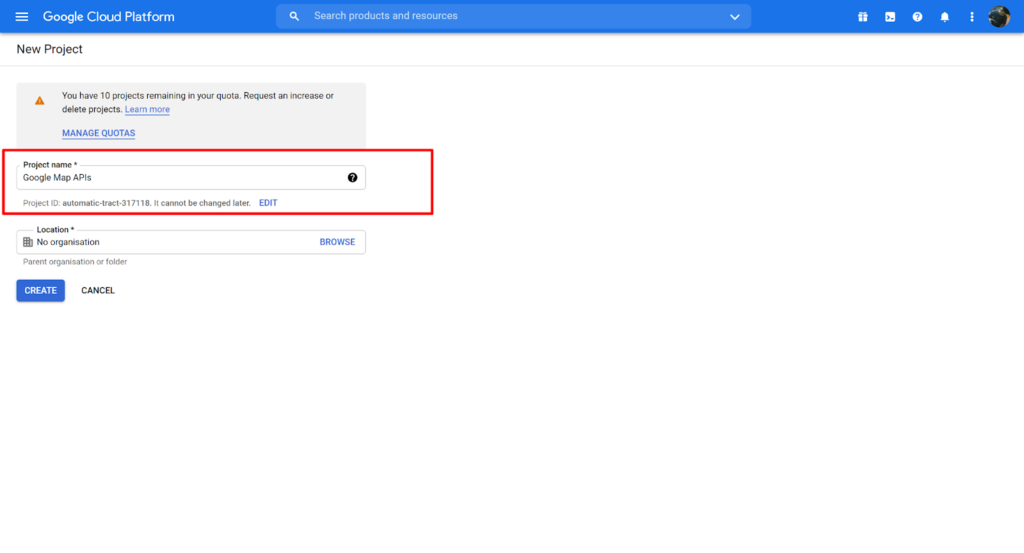Show notifications bell

944,17
